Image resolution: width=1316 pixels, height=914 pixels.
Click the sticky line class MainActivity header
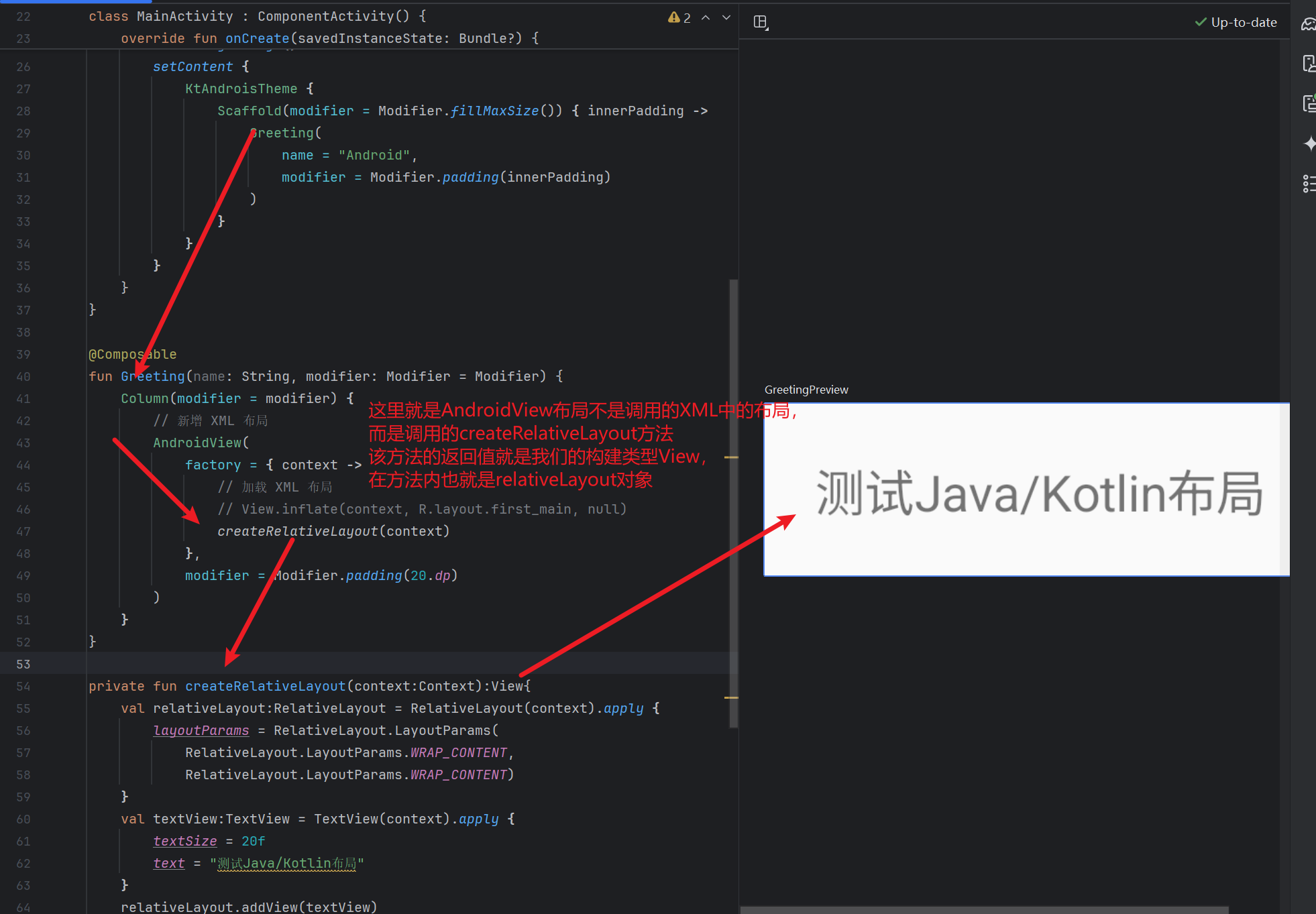click(258, 16)
